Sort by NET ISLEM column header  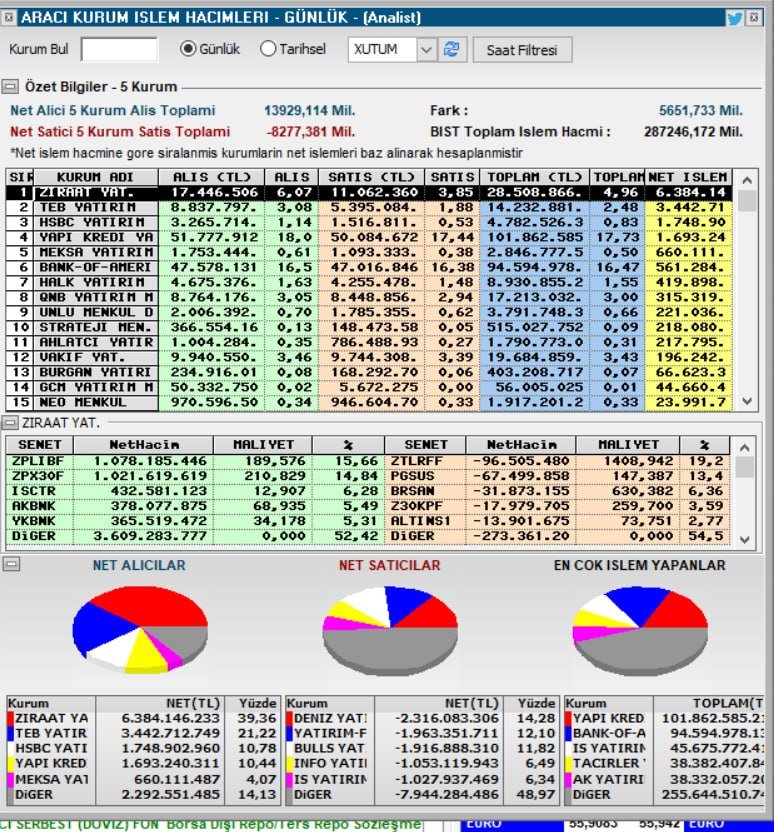688,177
